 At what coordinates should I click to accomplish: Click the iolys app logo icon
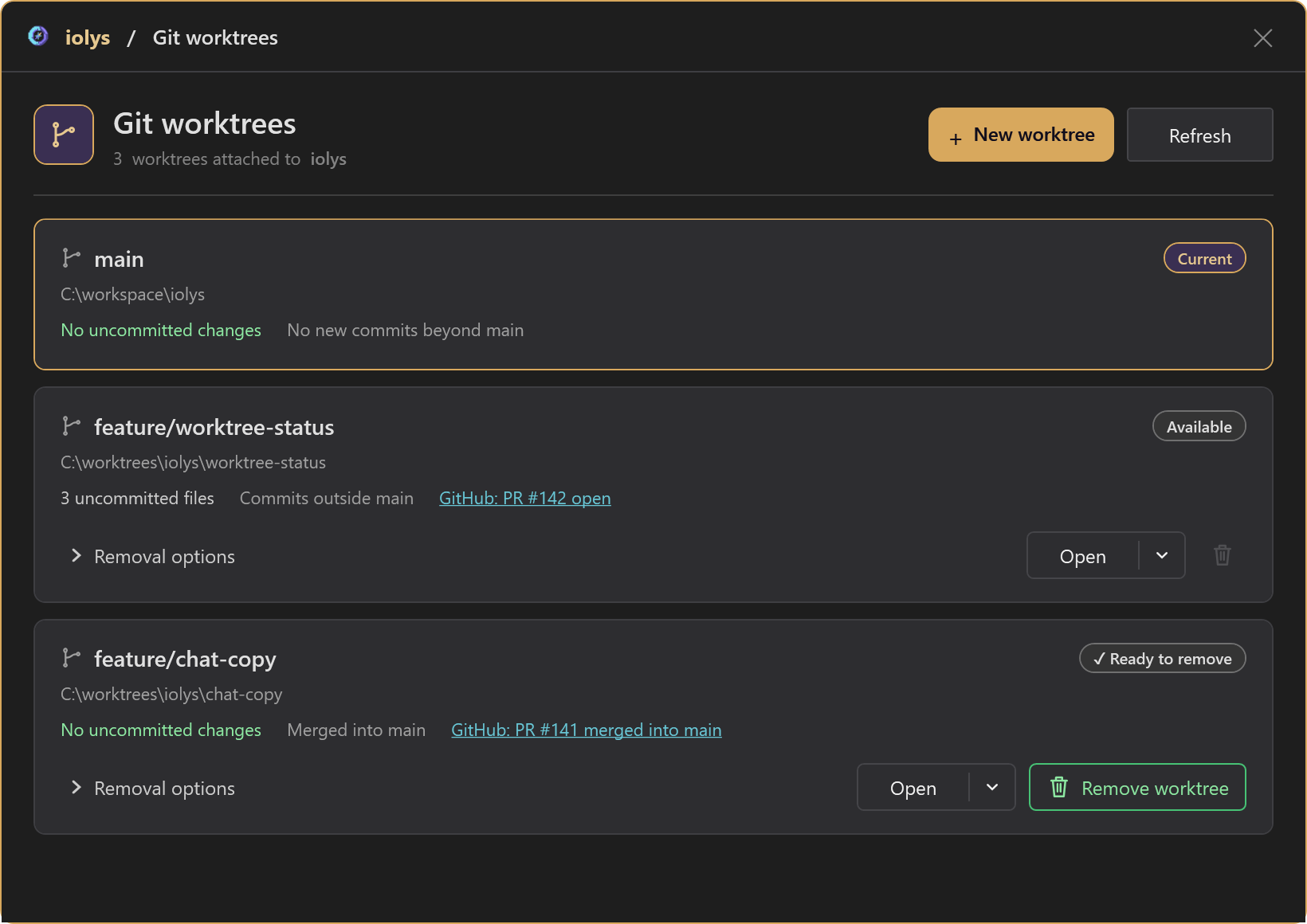tap(38, 37)
